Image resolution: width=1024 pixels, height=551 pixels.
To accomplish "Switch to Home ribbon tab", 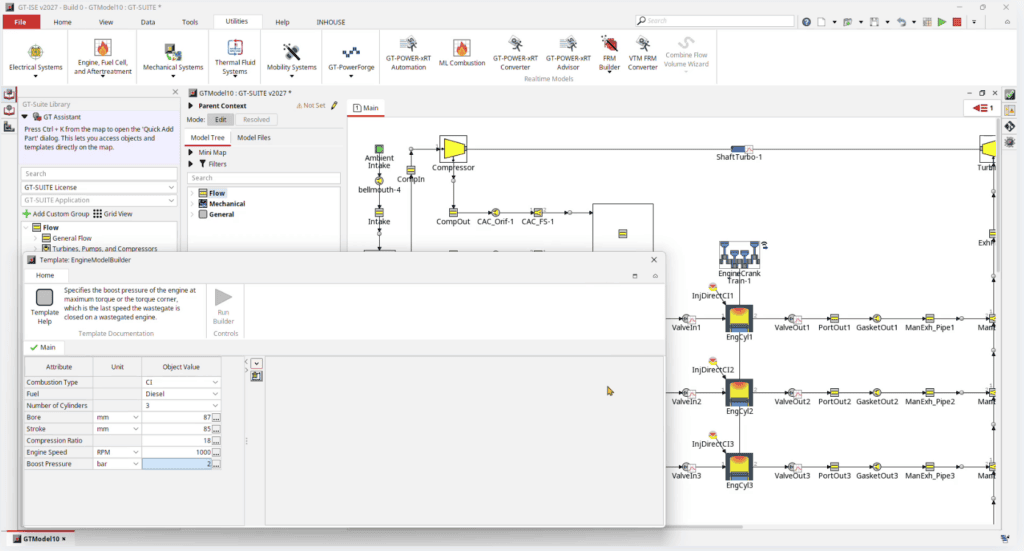I will (63, 22).
